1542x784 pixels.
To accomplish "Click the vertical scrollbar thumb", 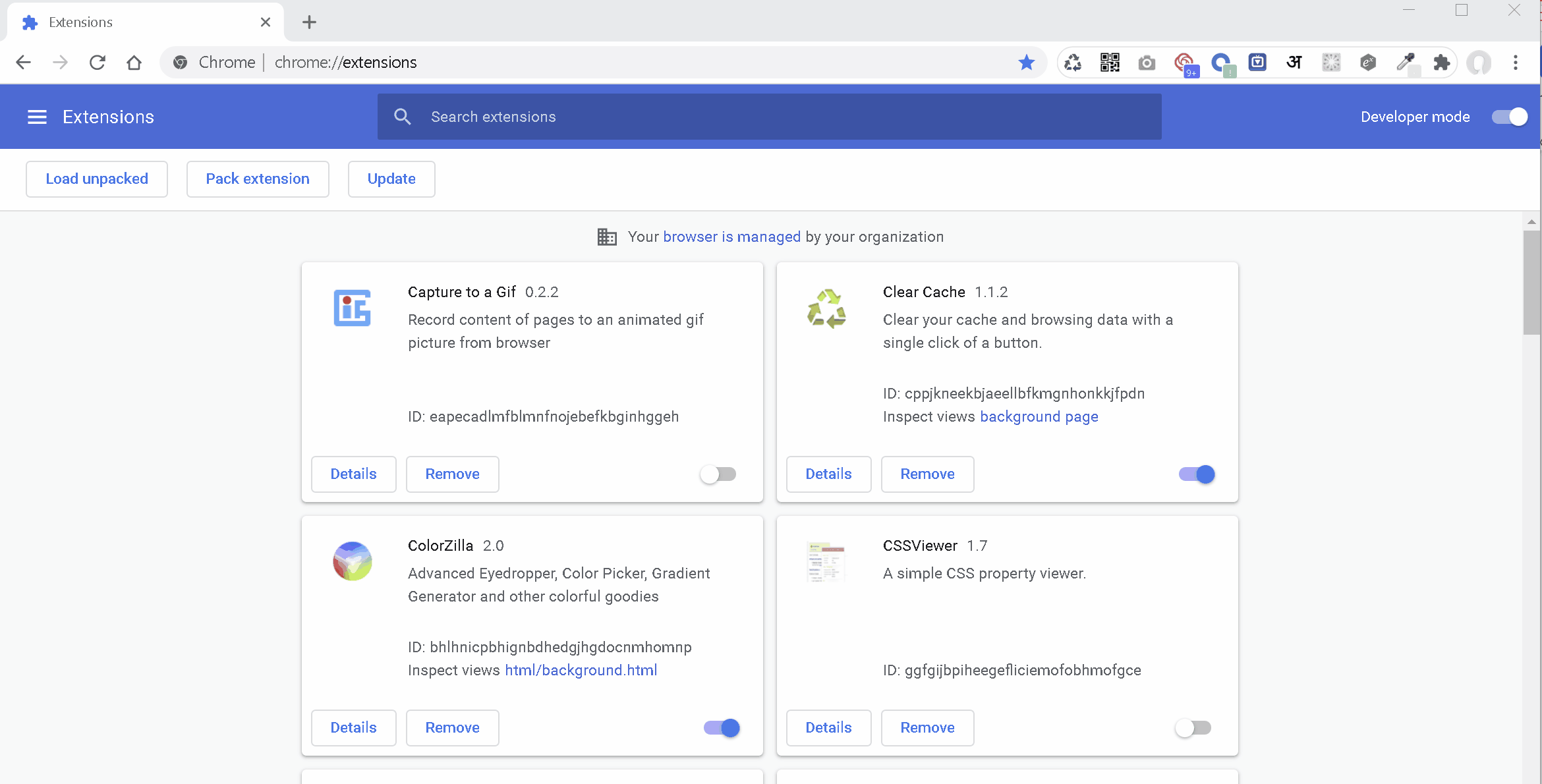I will tap(1531, 282).
